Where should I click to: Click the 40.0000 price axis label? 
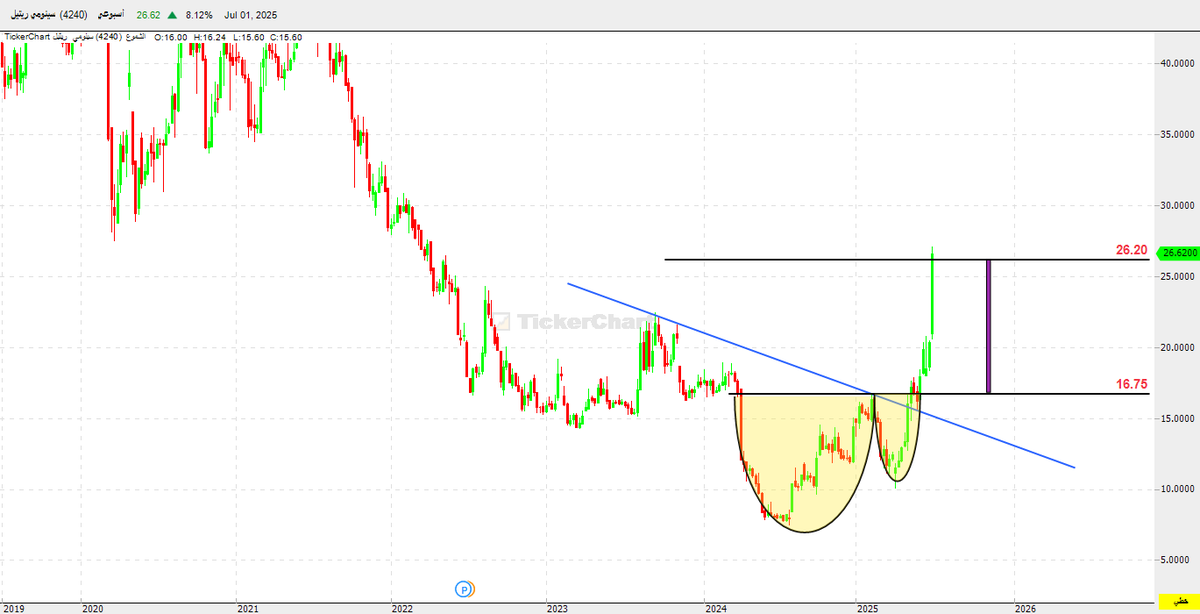[1176, 62]
